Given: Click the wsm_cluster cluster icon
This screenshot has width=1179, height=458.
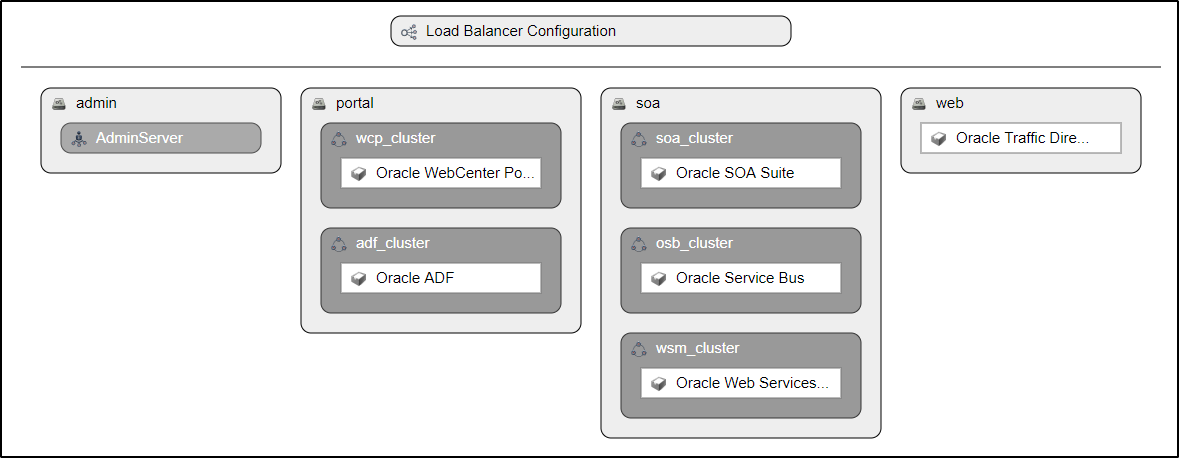Looking at the screenshot, I should pyautogui.click(x=639, y=349).
